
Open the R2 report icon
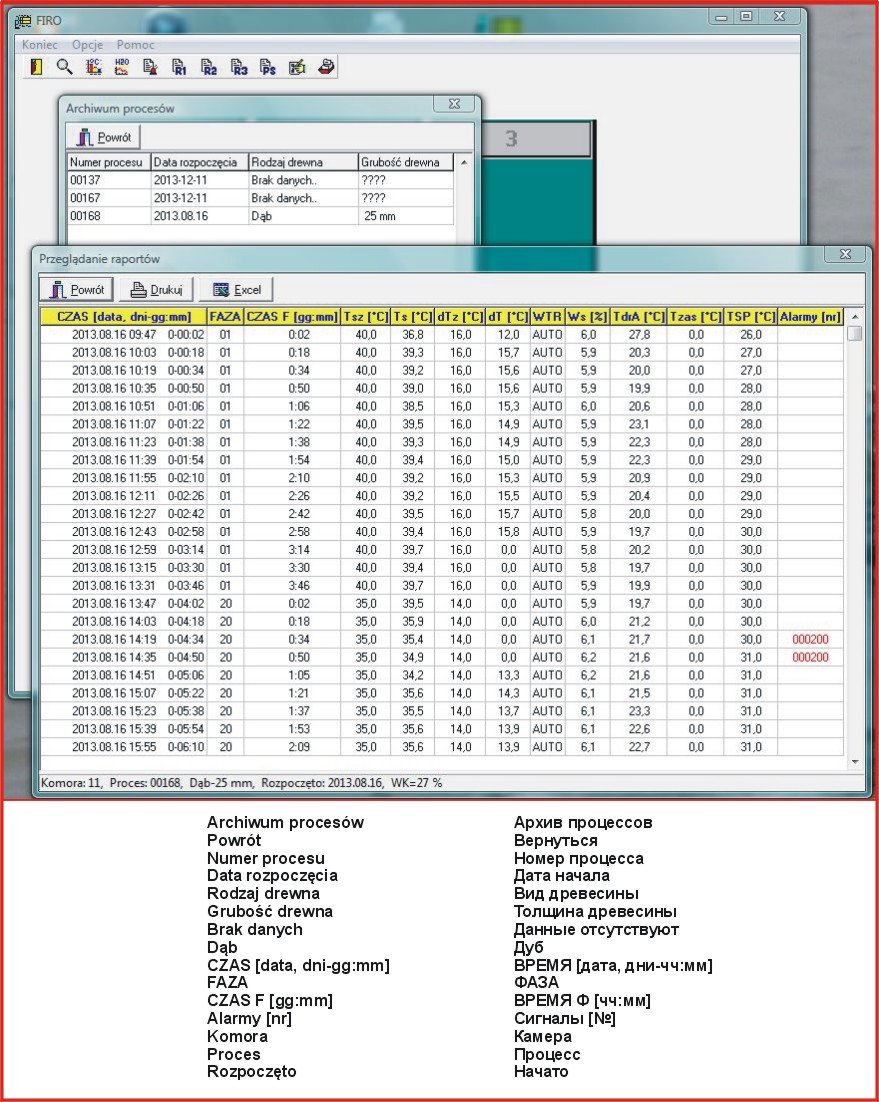coord(209,67)
